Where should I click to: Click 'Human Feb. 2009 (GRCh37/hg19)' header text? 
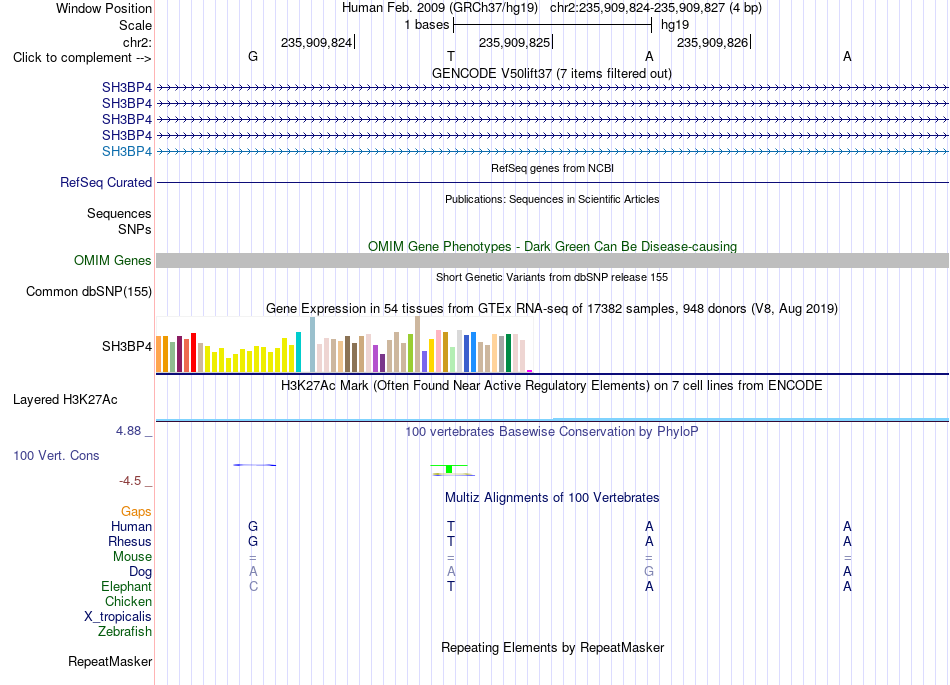(x=440, y=8)
